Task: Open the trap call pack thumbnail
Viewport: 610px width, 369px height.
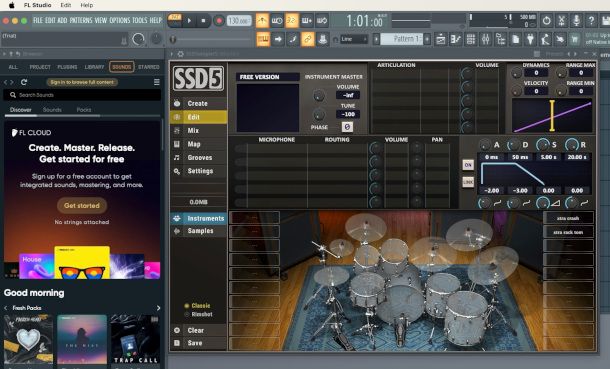Action: click(135, 339)
